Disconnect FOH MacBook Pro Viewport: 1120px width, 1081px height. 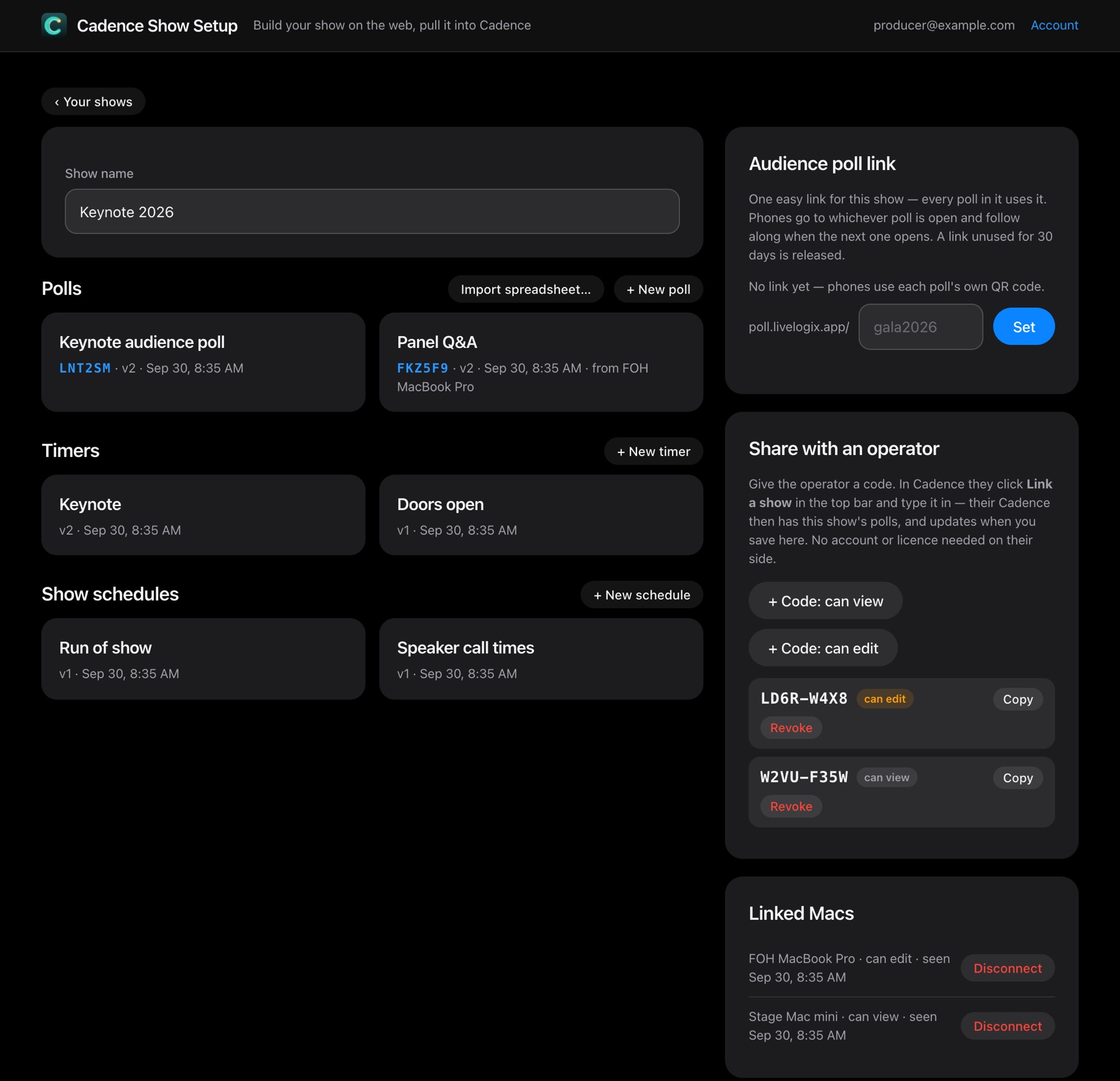pos(1007,968)
